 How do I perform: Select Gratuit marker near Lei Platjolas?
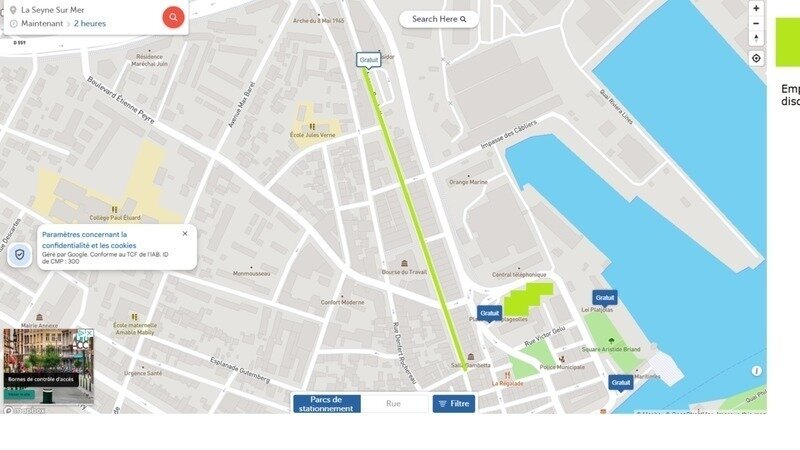pos(605,298)
